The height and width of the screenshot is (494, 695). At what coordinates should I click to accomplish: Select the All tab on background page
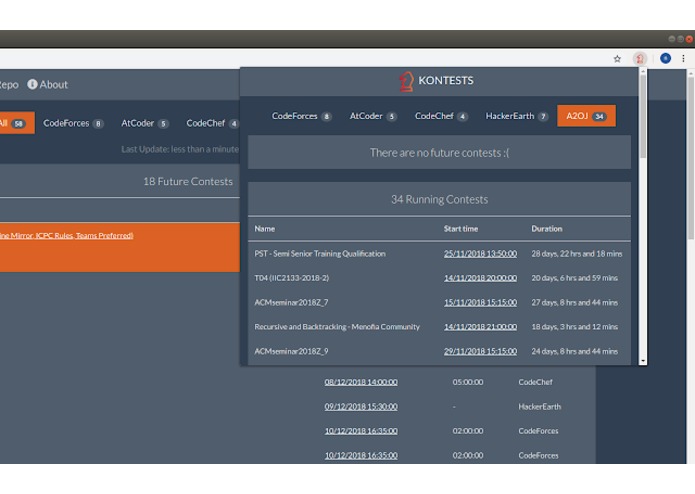click(15, 123)
